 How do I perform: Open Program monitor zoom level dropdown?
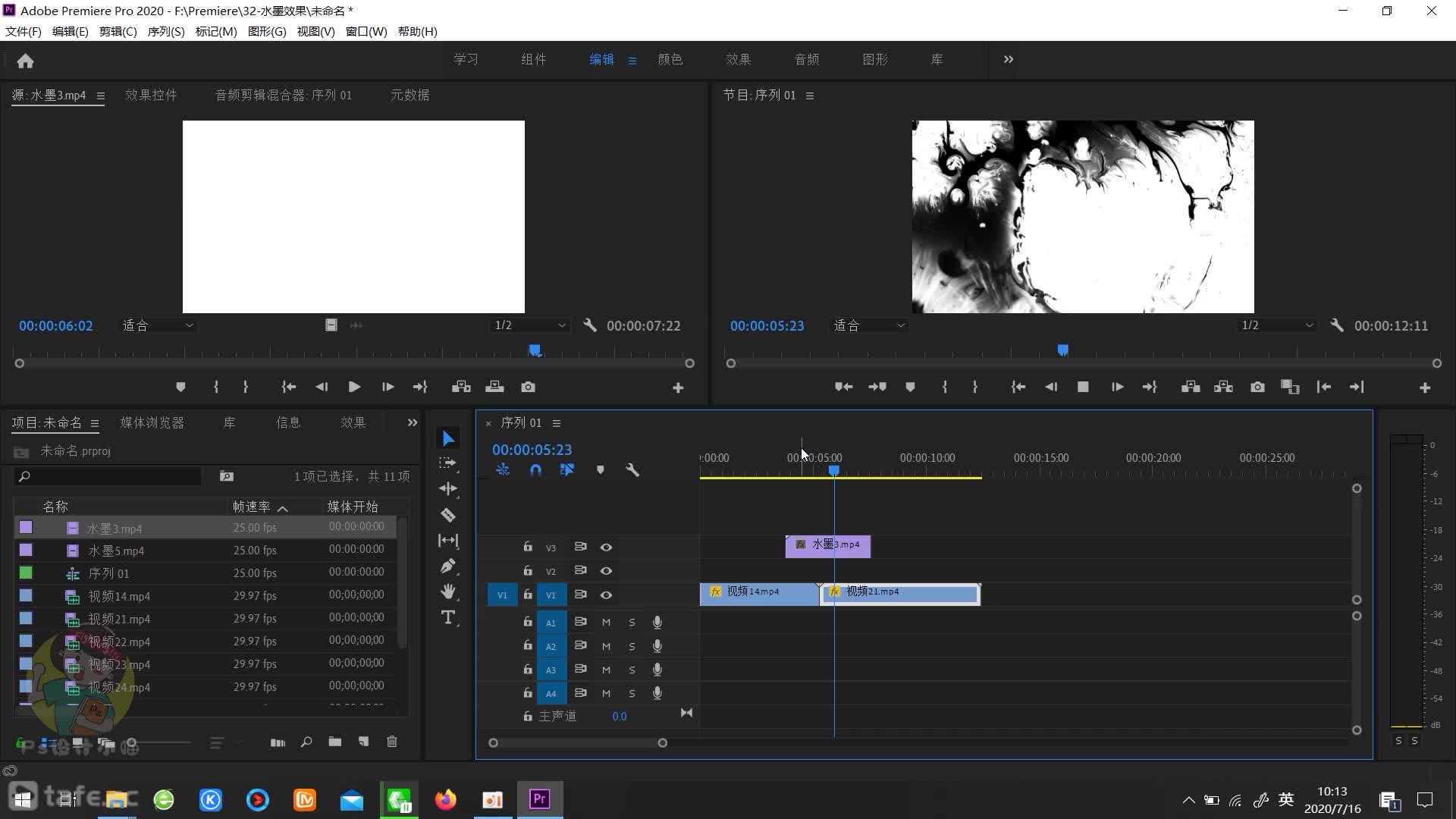869,325
